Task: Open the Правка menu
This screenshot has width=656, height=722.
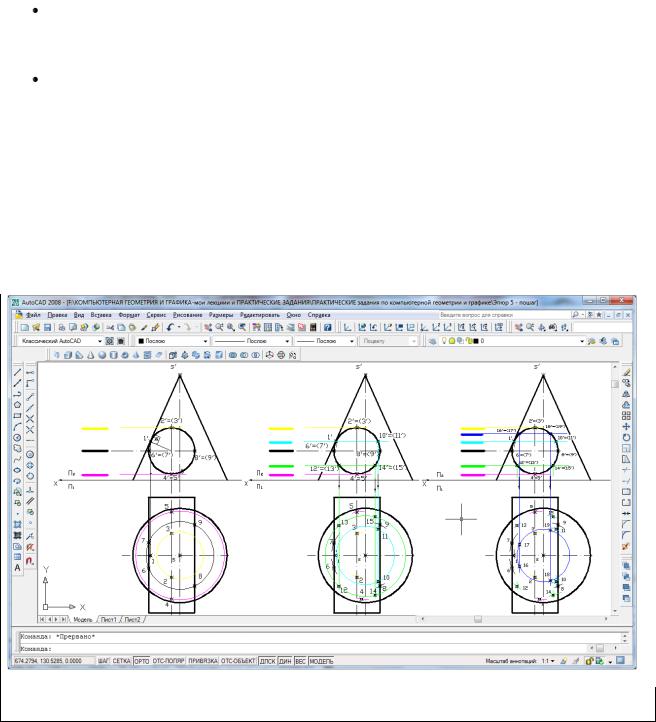Action: pyautogui.click(x=58, y=315)
